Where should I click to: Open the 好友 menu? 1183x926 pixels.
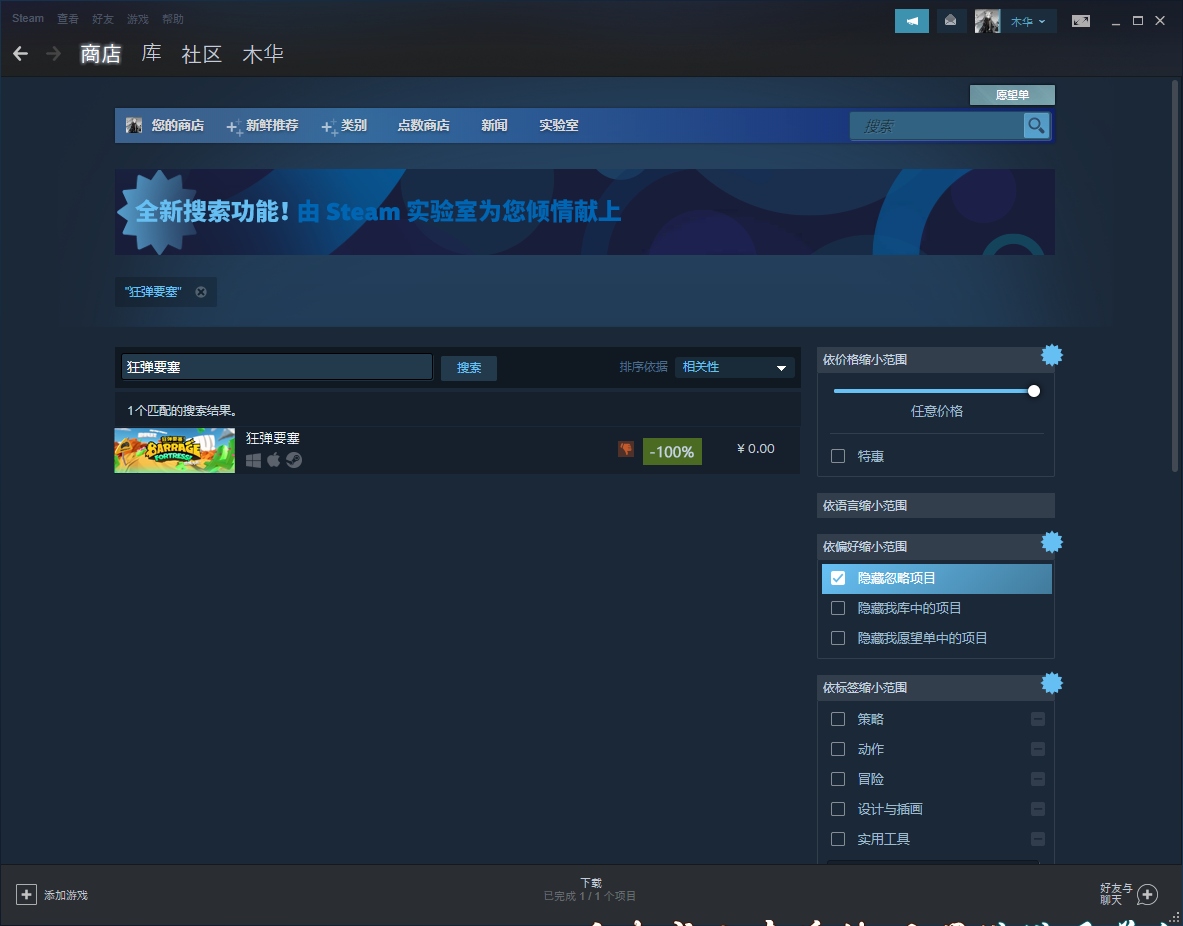pyautogui.click(x=103, y=19)
